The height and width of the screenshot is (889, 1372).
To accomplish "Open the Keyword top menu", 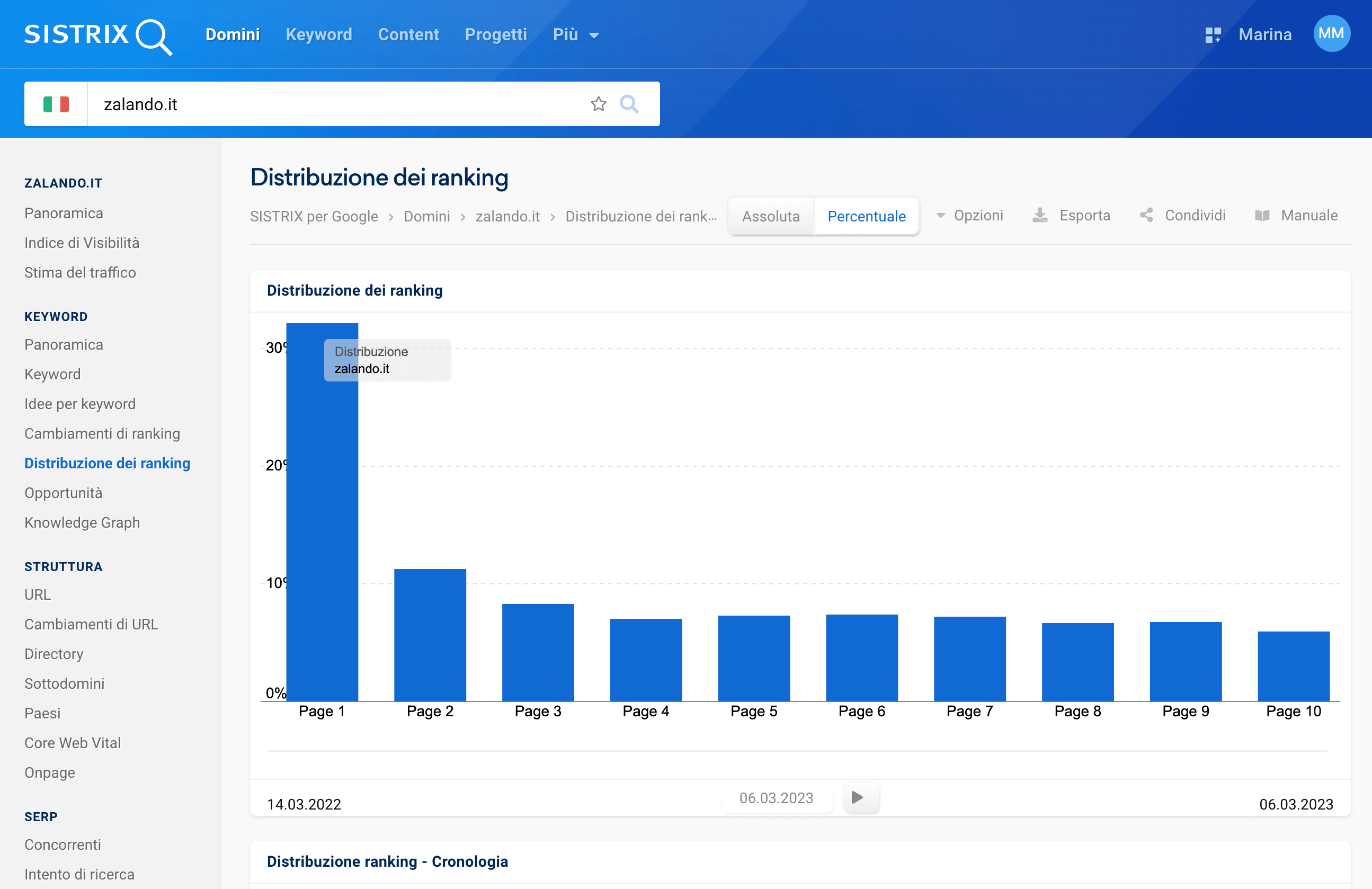I will (x=319, y=34).
